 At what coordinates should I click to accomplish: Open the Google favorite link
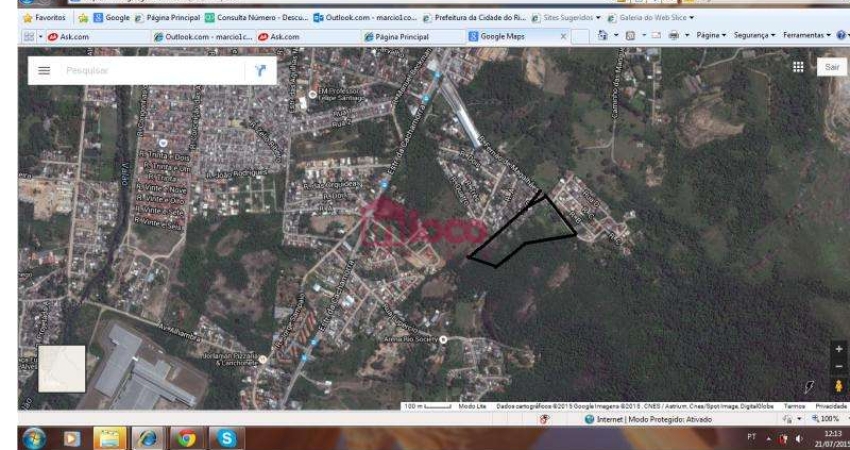click(x=111, y=18)
